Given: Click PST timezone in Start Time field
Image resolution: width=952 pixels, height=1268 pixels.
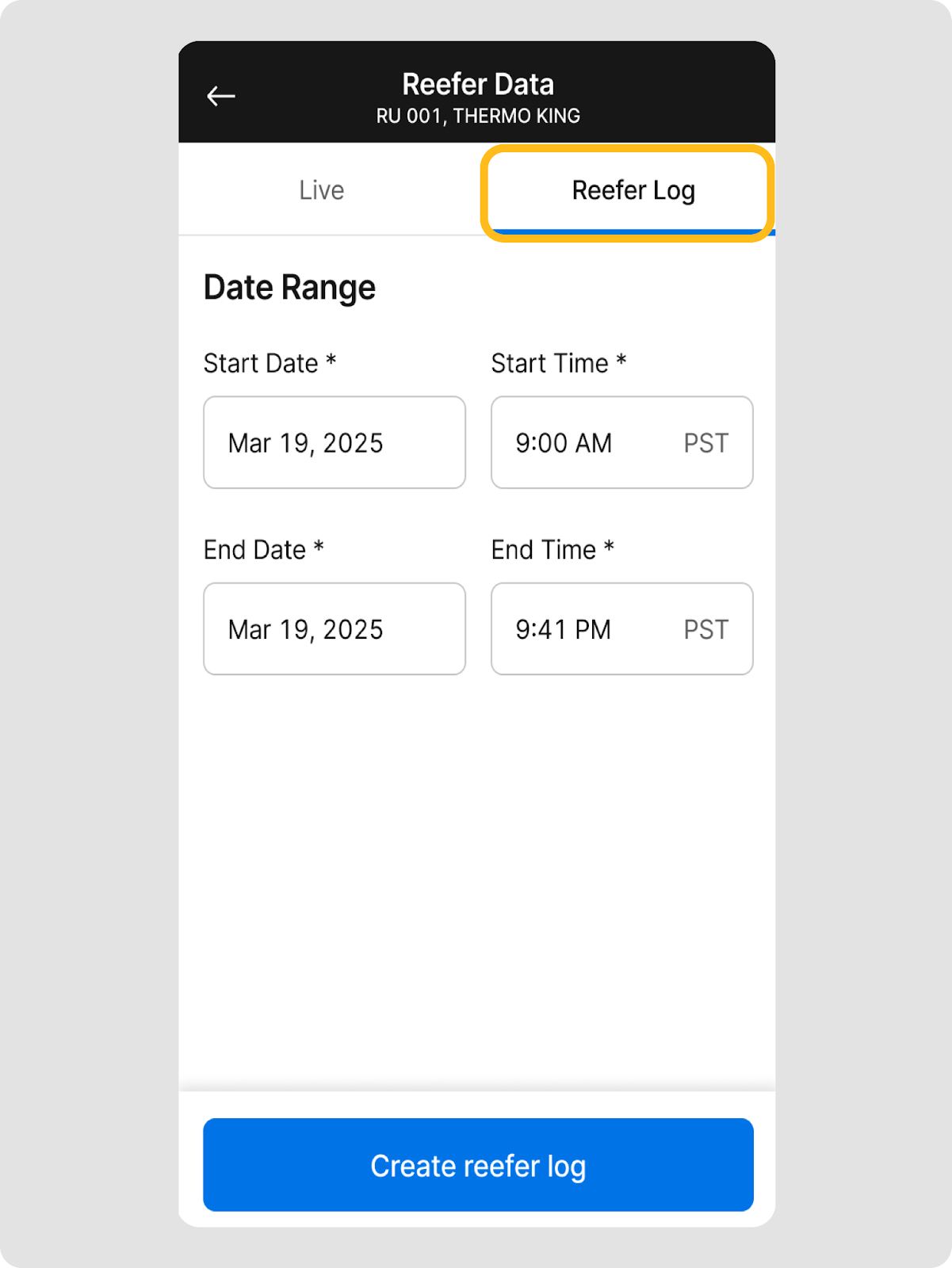Looking at the screenshot, I should coord(705,443).
